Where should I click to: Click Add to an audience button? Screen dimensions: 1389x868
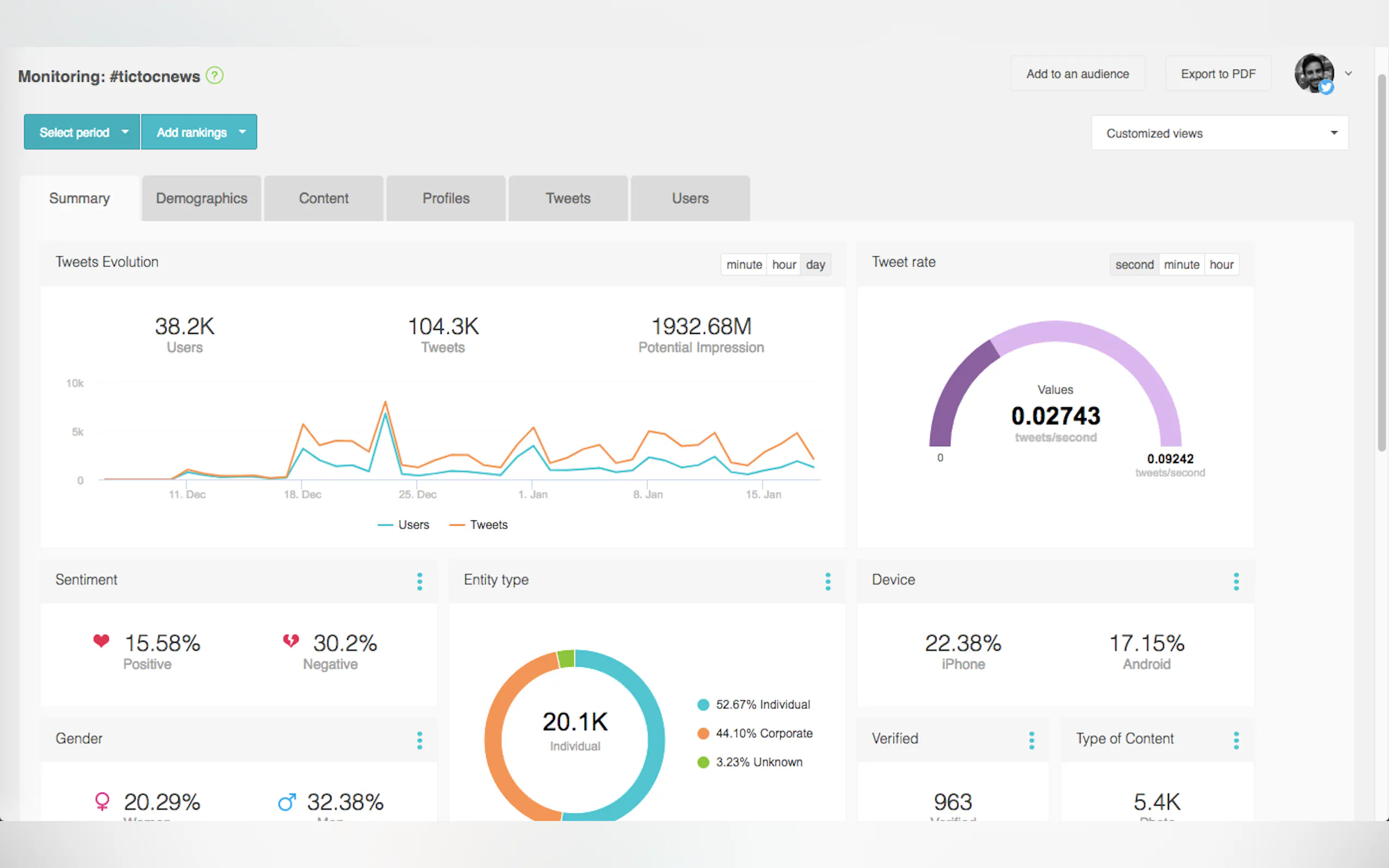[x=1077, y=73]
